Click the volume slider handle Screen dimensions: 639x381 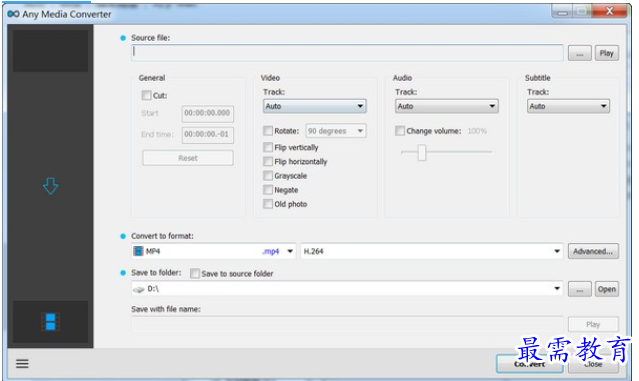tap(422, 152)
